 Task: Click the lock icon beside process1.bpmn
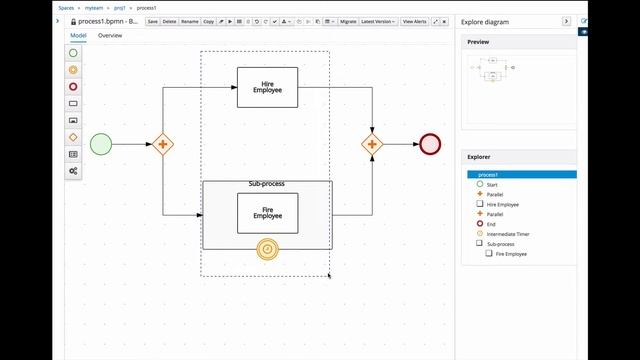(x=73, y=22)
